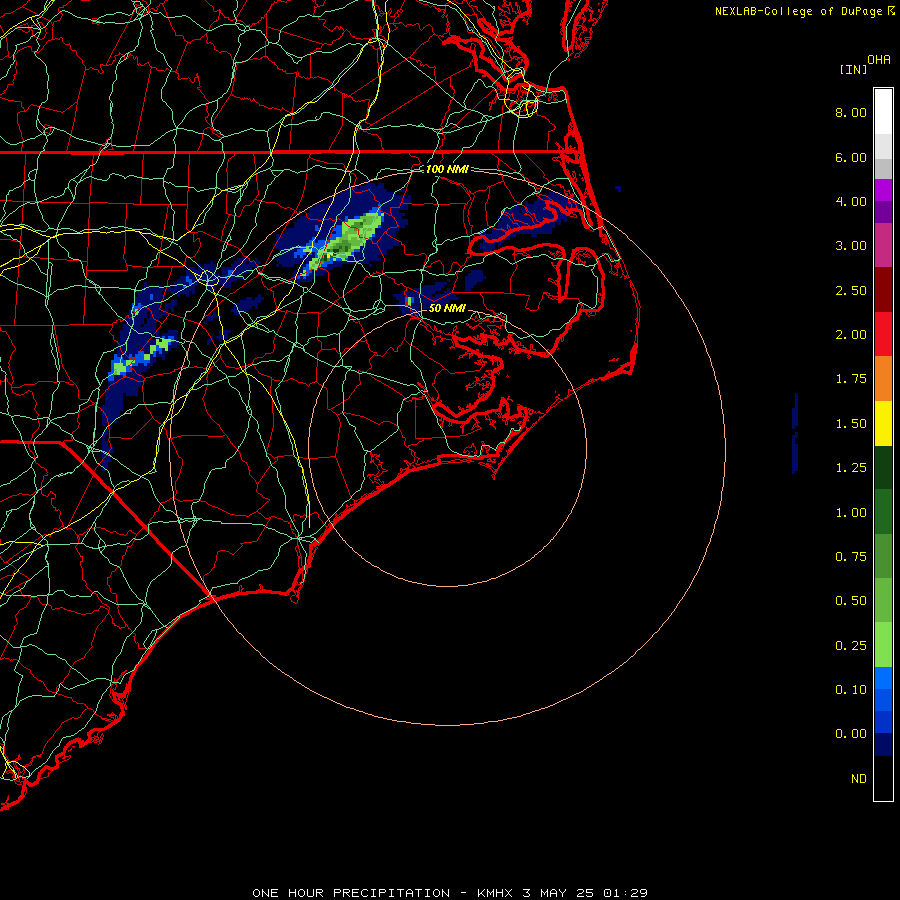This screenshot has height=900, width=900.
Task: Select the 2.00 legend value
Action: [851, 335]
